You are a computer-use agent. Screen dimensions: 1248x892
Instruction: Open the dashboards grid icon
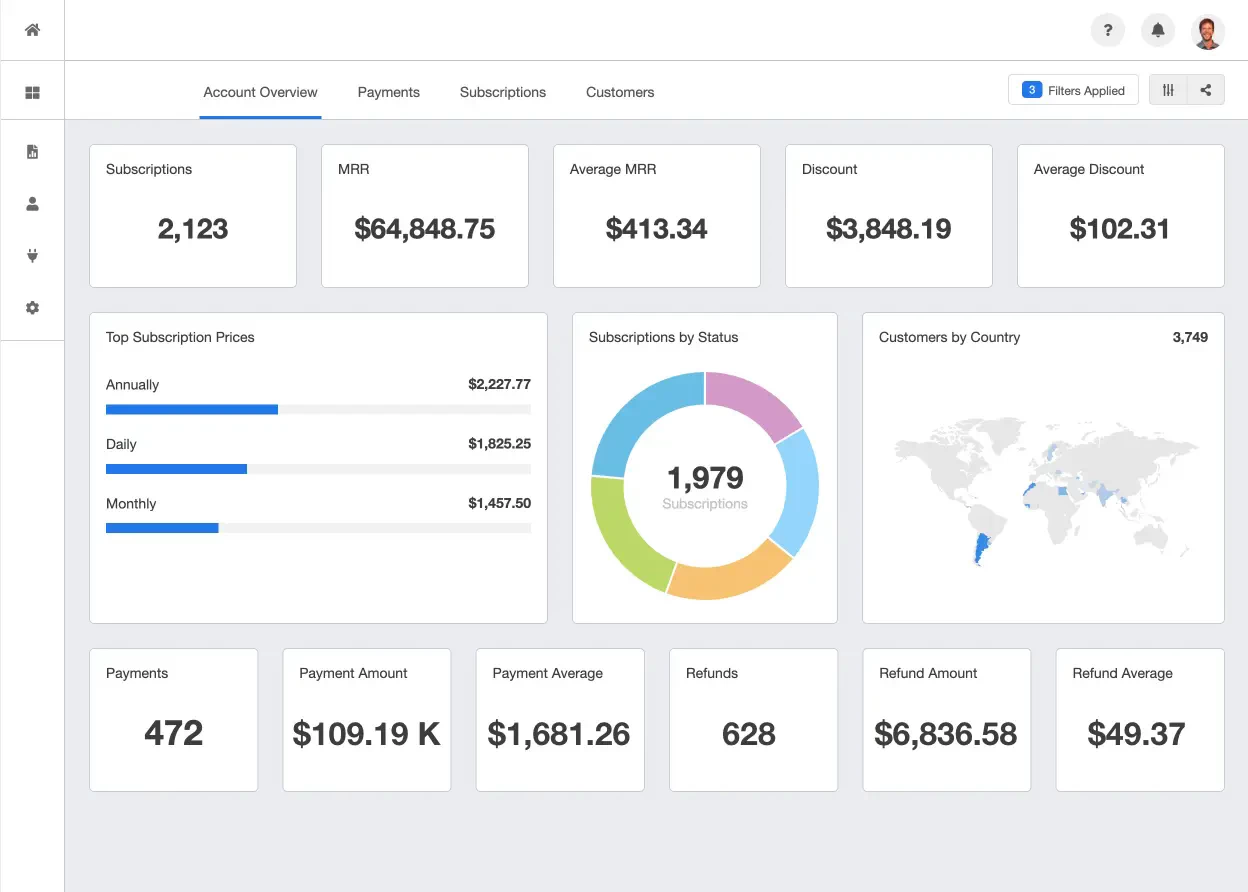[x=32, y=92]
